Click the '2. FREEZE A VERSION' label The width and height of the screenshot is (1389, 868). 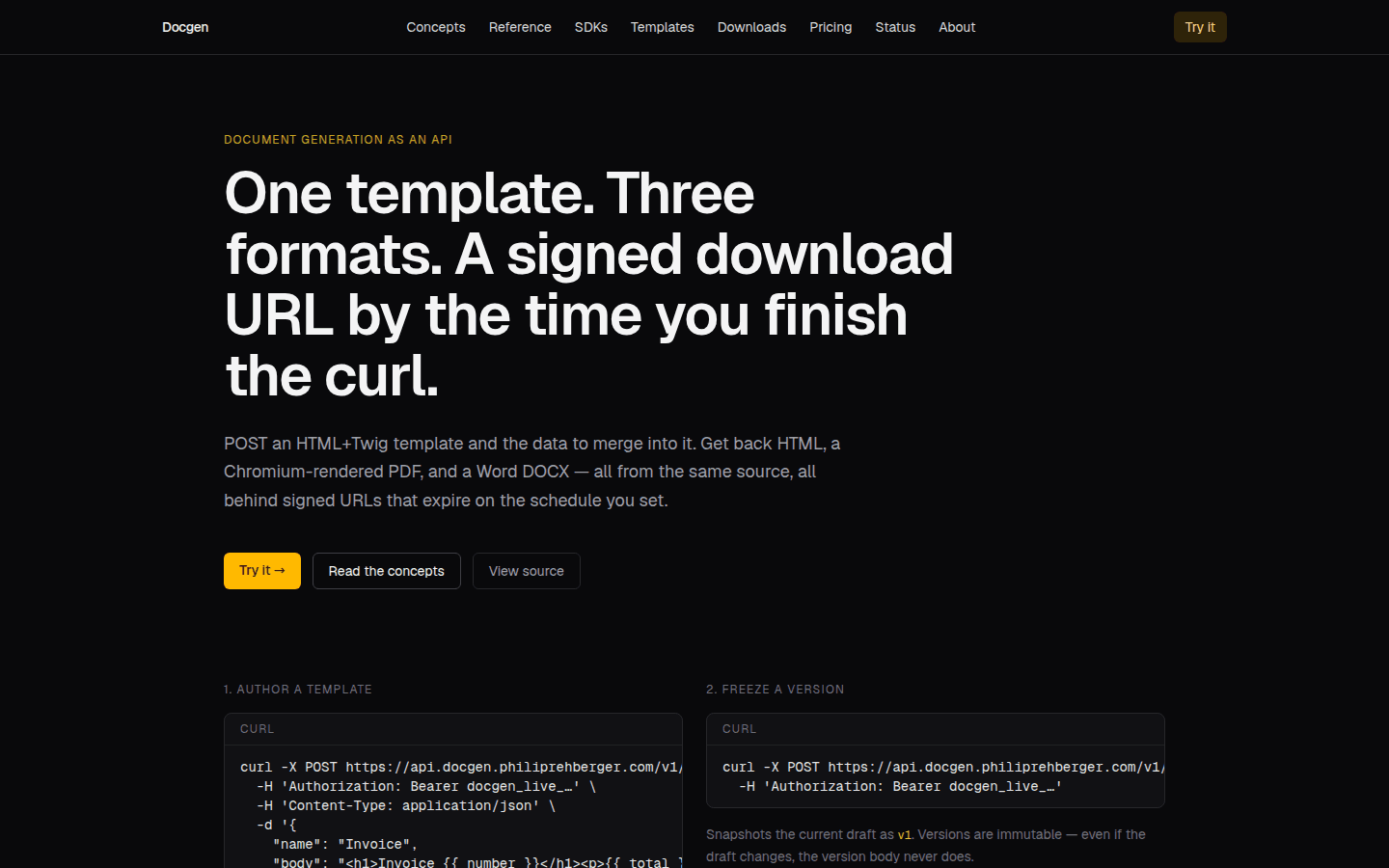click(x=776, y=690)
